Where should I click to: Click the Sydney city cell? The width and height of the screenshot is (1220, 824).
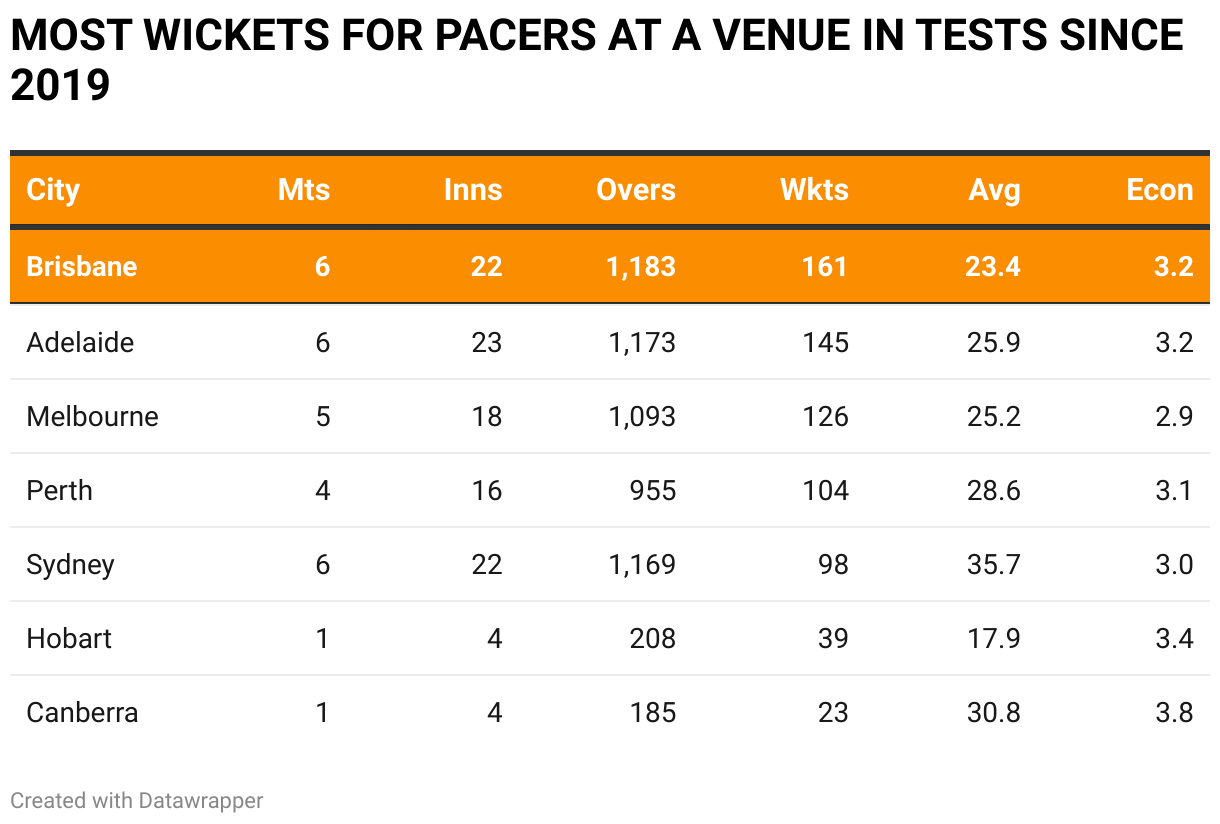pos(70,565)
